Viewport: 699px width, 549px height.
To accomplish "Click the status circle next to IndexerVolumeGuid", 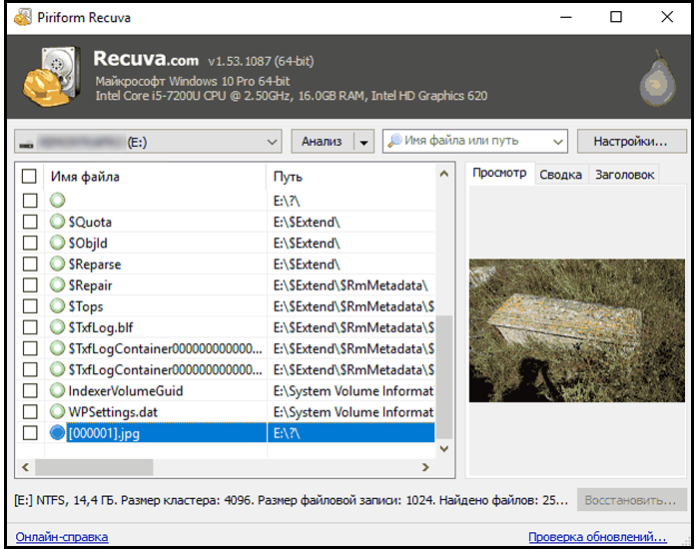I will coord(58,390).
